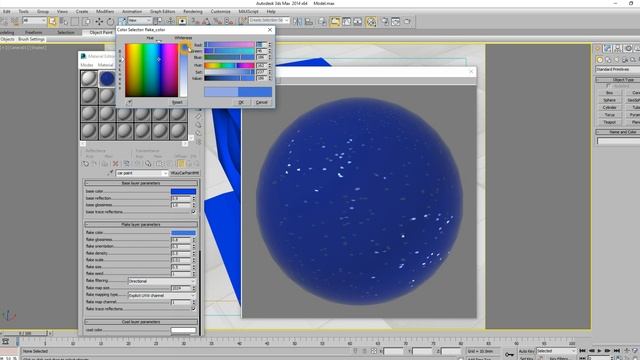
Task: Click the Rendered Frame Window icon
Action: click(x=396, y=21)
